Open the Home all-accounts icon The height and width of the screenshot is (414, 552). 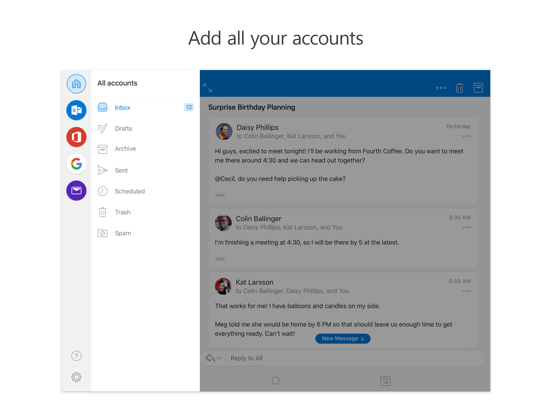(76, 84)
